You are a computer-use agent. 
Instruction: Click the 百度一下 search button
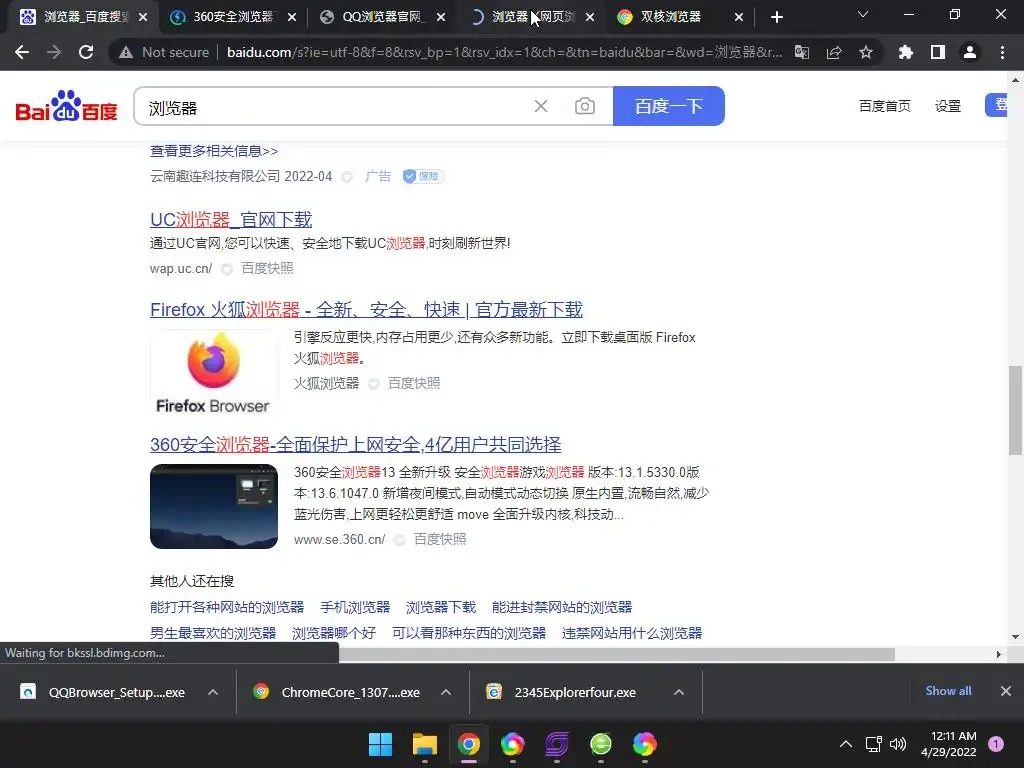[x=669, y=106]
